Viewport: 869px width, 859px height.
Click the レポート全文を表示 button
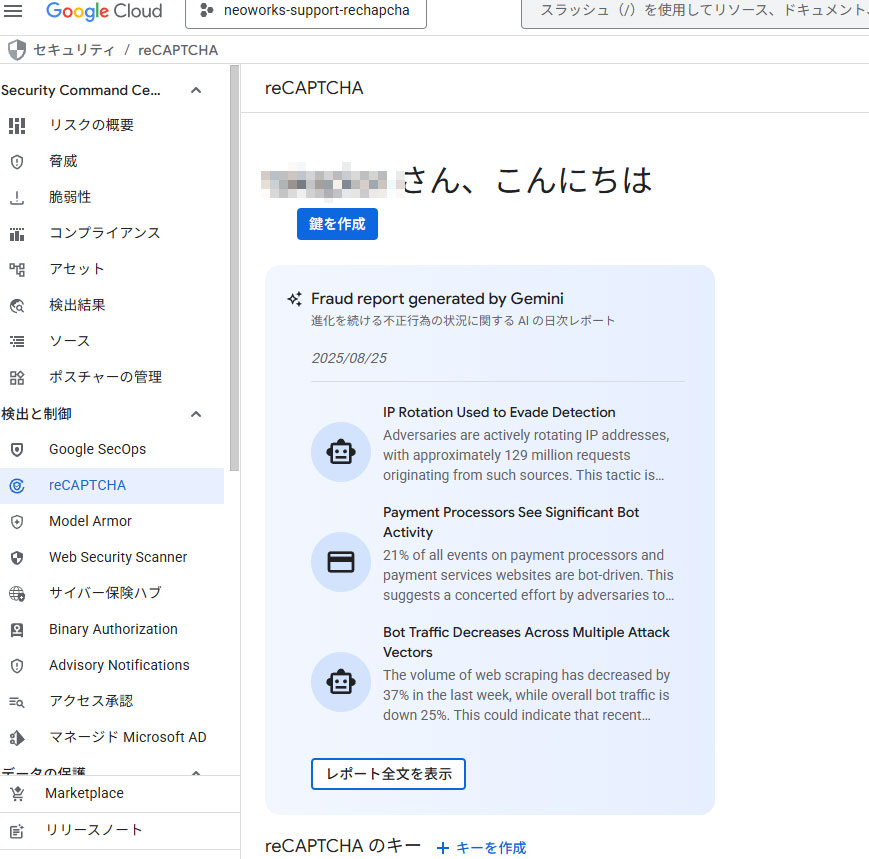(x=388, y=774)
